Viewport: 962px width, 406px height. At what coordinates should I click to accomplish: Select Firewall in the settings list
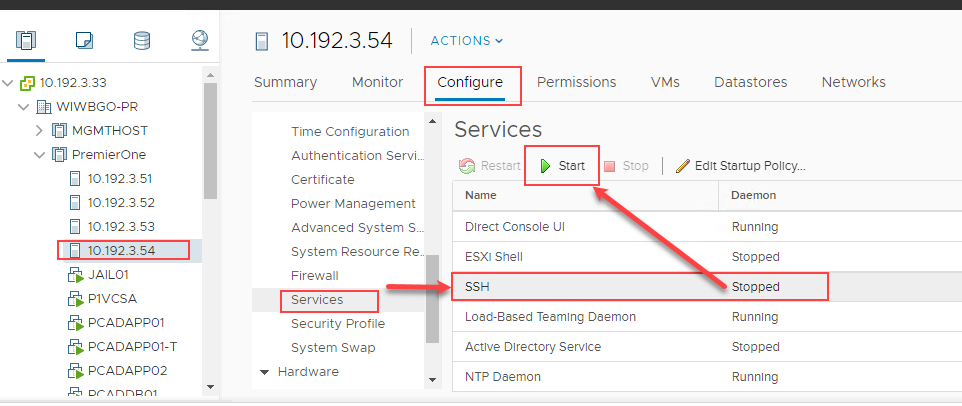point(315,275)
